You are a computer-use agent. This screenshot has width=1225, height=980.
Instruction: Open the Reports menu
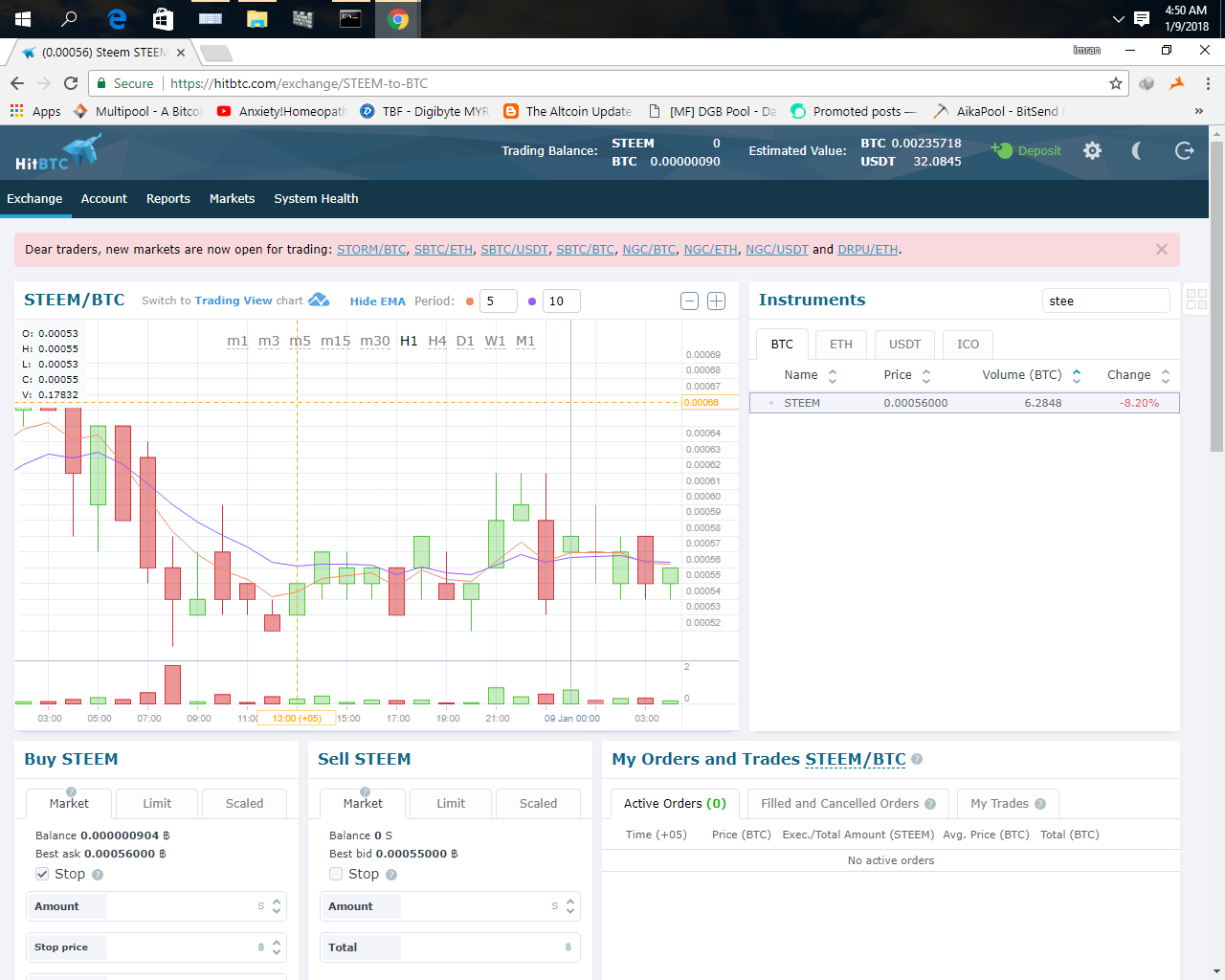tap(167, 198)
